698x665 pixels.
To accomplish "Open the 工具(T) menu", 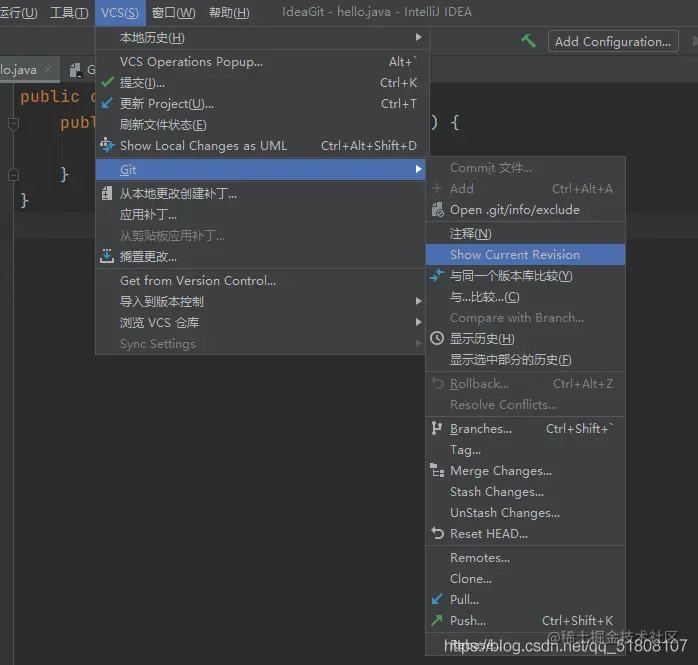I will [x=69, y=12].
